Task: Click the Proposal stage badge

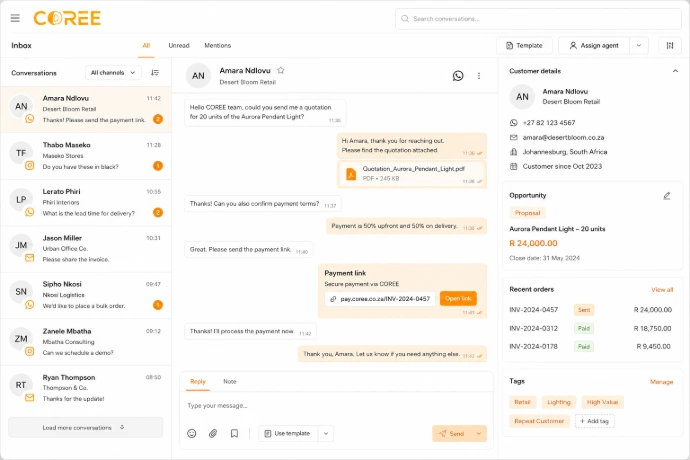Action: (x=527, y=213)
